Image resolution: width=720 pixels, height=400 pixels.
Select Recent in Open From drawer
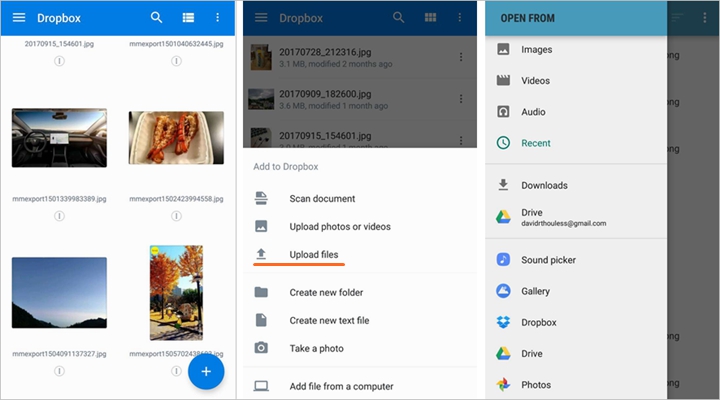576,143
